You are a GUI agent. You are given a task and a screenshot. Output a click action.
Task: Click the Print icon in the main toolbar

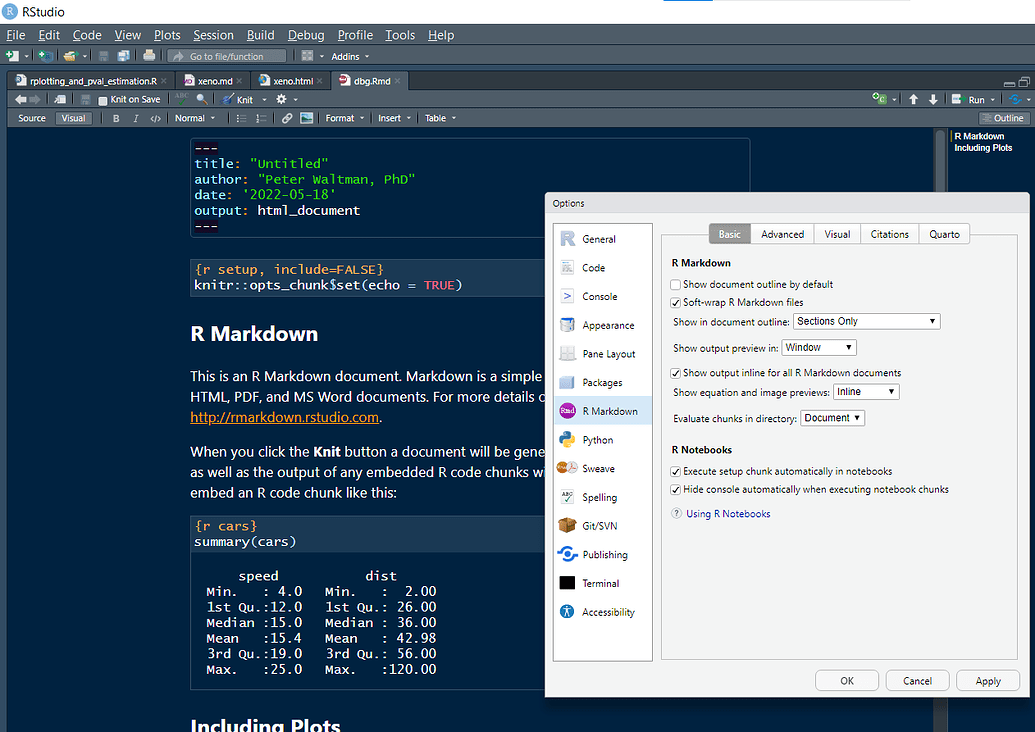pyautogui.click(x=149, y=56)
